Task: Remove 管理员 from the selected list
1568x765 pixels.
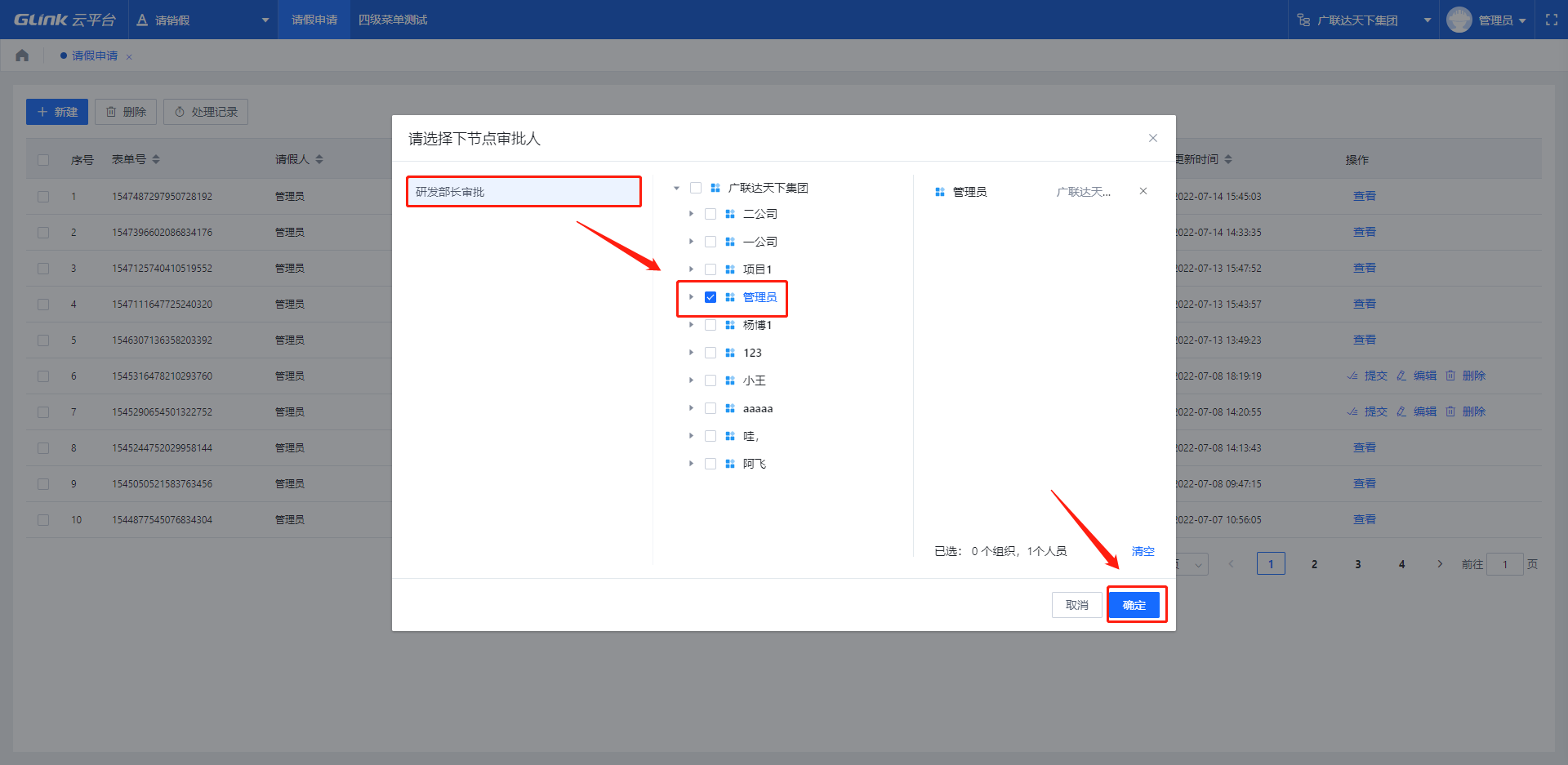Action: pos(1143,191)
